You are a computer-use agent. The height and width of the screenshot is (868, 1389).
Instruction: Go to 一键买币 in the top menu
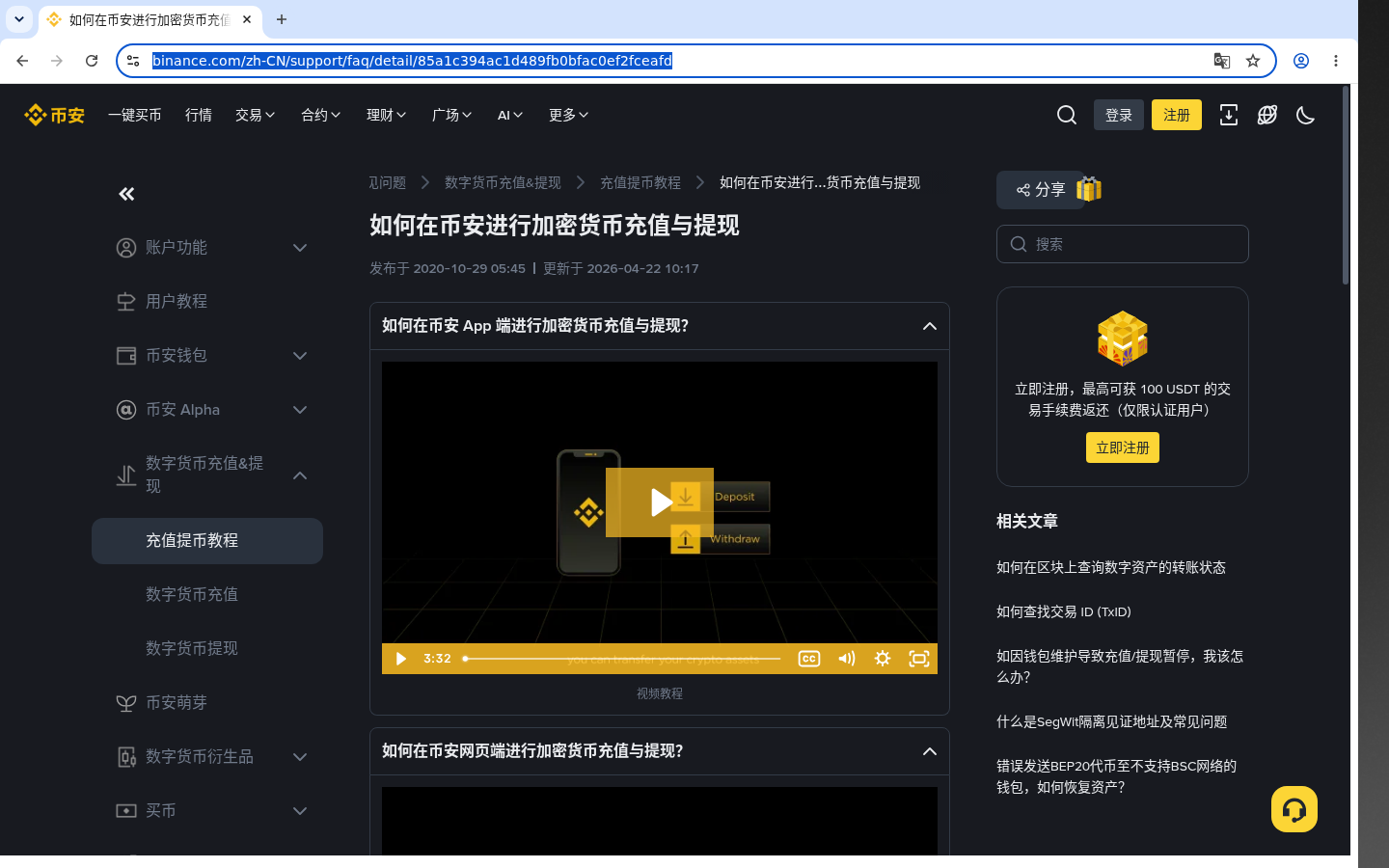point(135,115)
